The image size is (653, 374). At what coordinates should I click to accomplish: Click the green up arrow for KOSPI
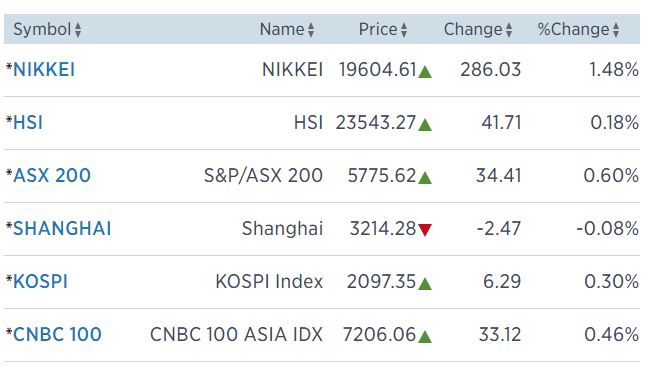425,284
